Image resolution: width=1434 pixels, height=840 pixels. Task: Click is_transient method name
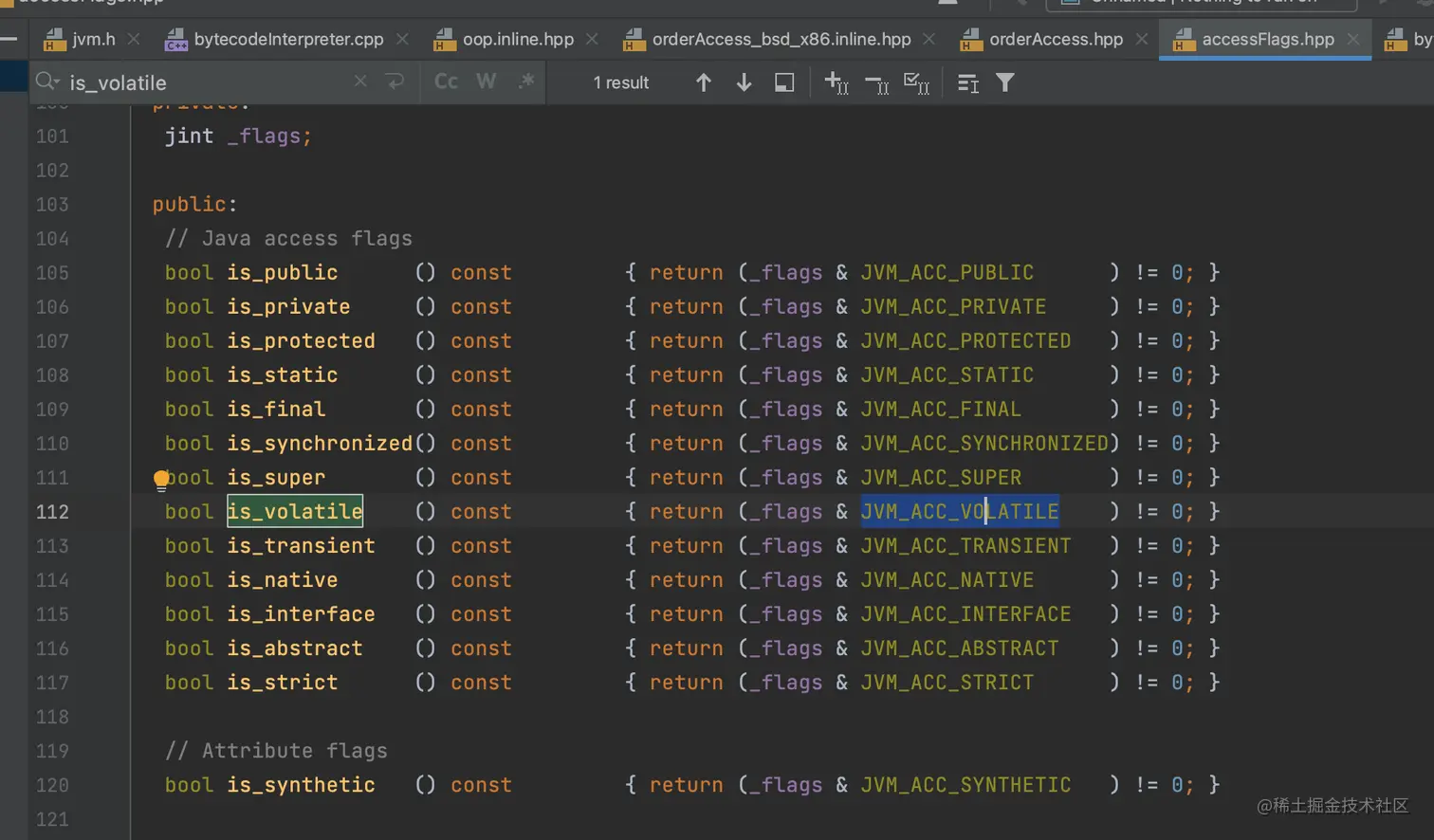click(302, 545)
